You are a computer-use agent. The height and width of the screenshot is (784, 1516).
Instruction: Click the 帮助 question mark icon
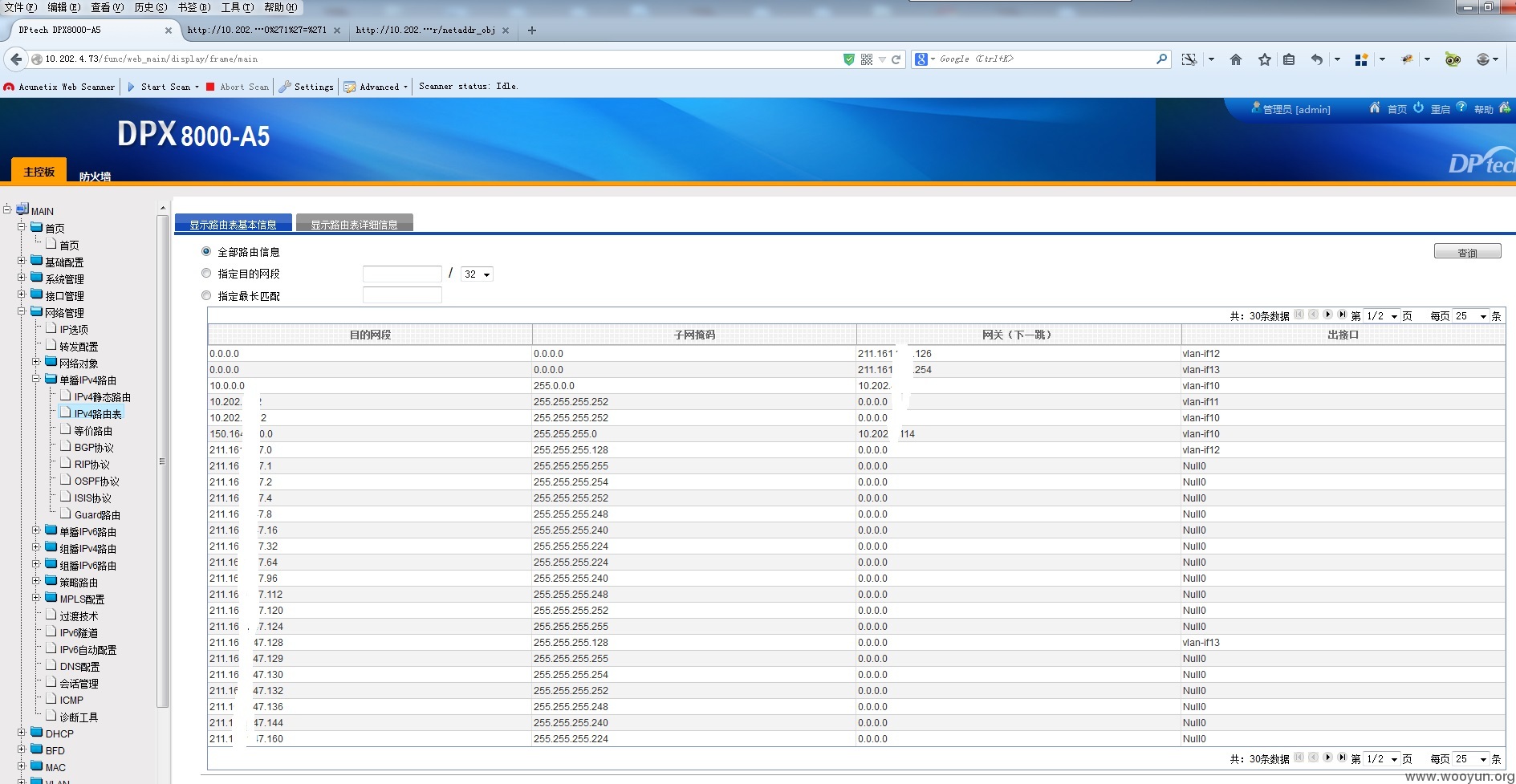pos(1461,107)
